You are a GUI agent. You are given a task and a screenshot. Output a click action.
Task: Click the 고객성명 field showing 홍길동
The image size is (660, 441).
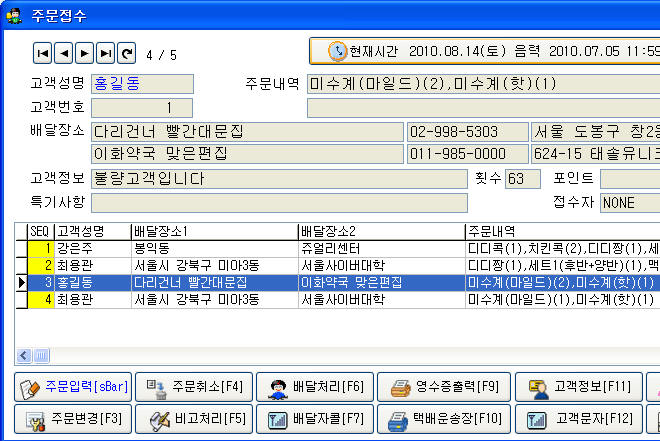(142, 84)
